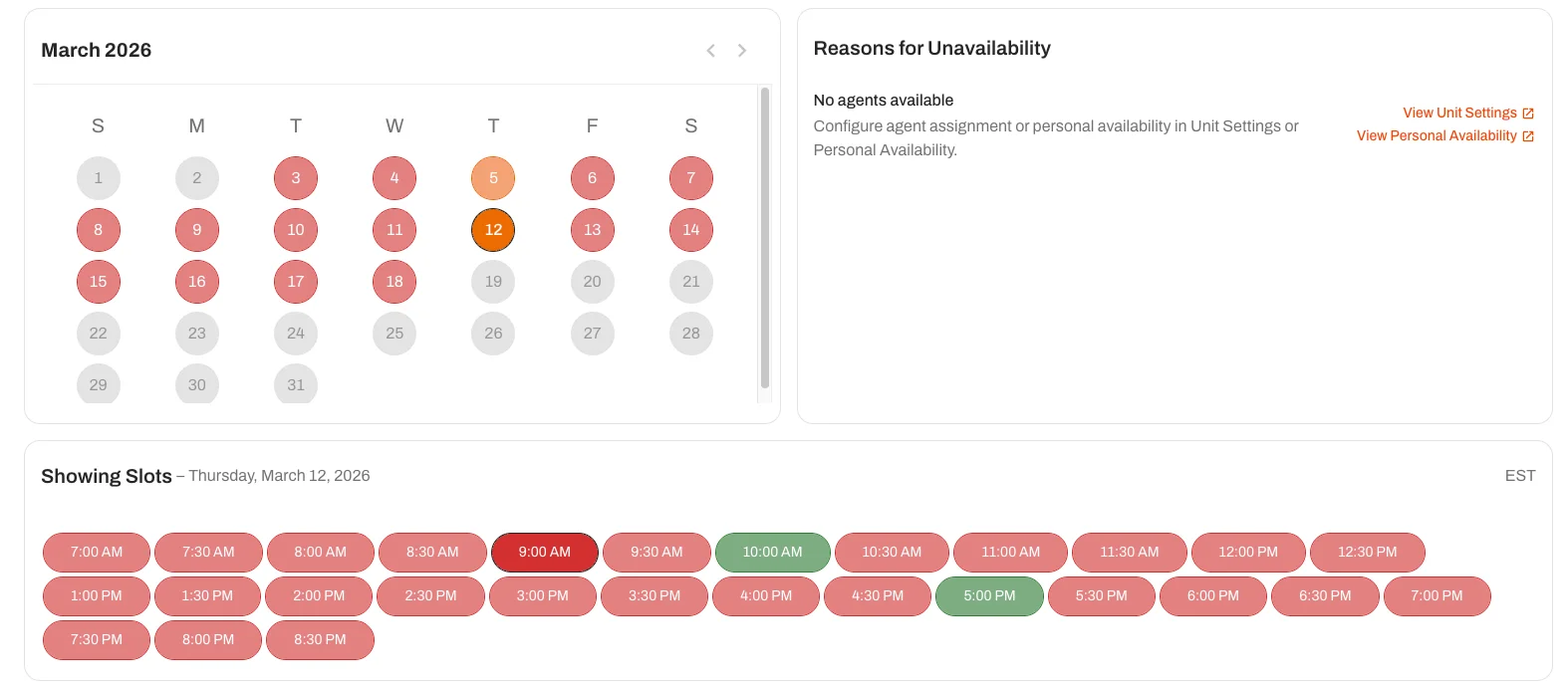Select the 7:00 AM showing slot
This screenshot has height=686, width=1568.
96,552
